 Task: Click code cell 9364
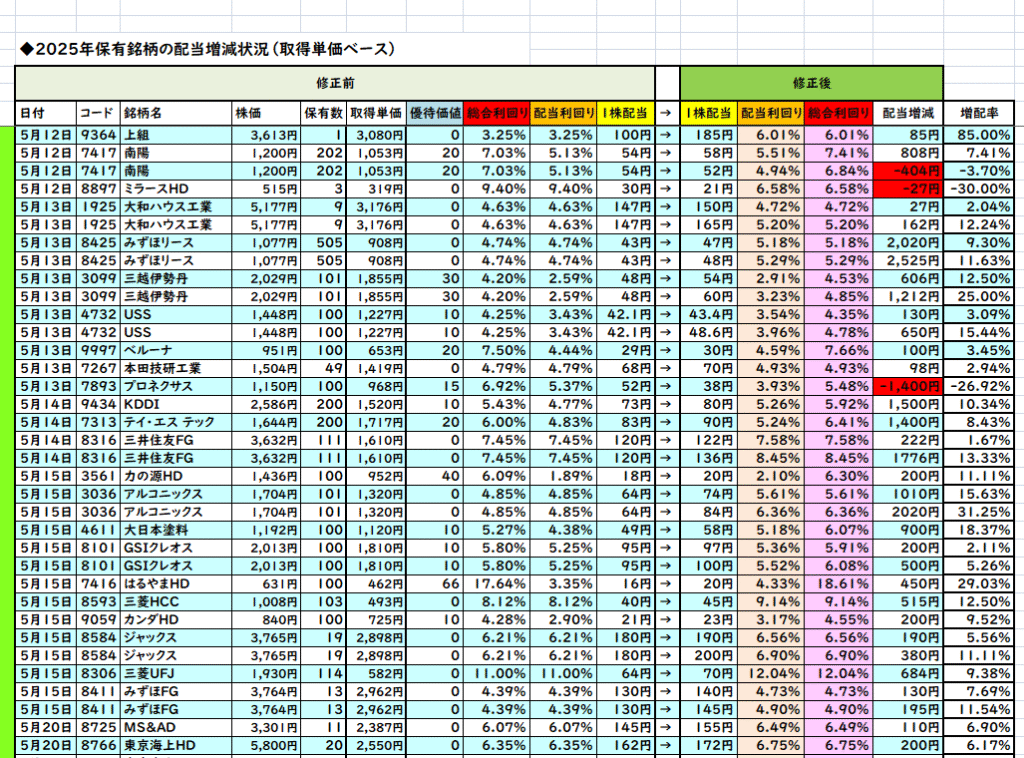[98, 135]
